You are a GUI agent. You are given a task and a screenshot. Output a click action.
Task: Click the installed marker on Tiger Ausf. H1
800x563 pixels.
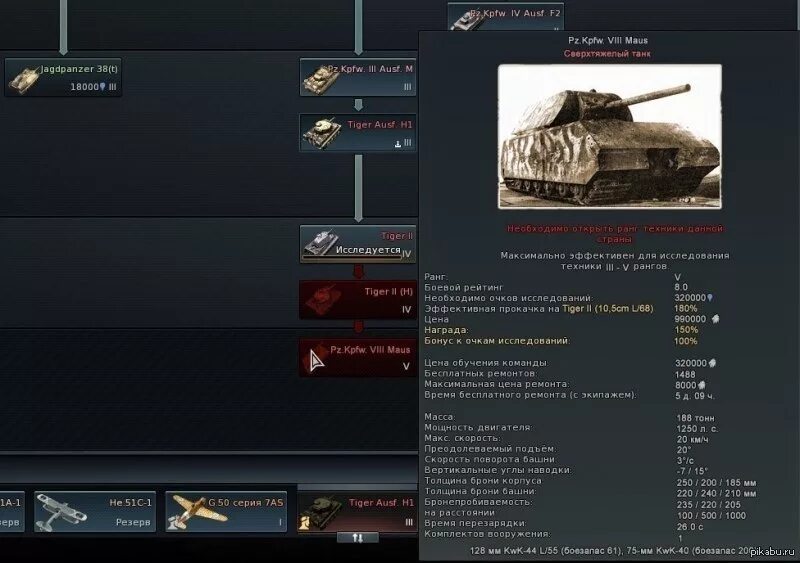(398, 144)
